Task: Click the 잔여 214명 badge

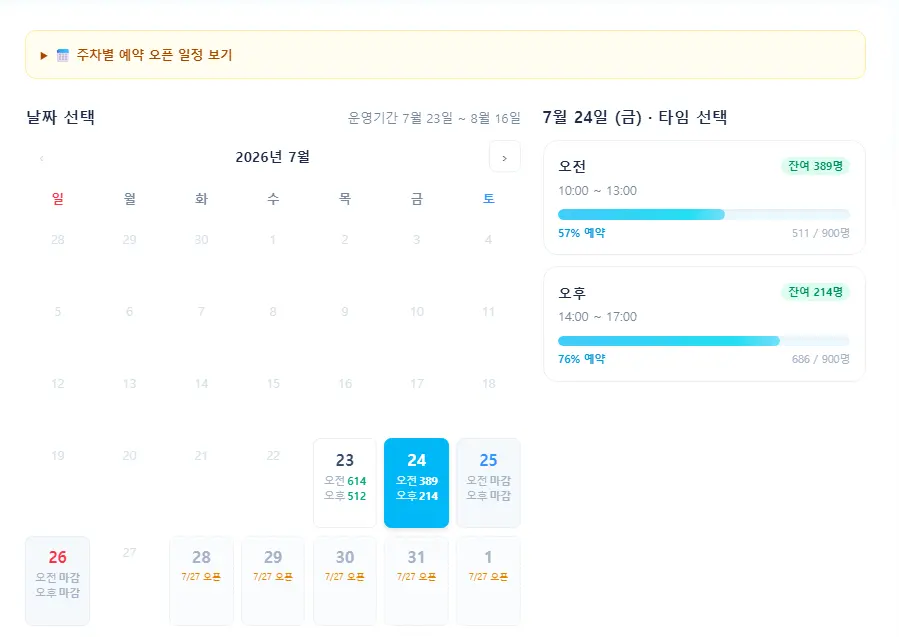Action: tap(815, 292)
